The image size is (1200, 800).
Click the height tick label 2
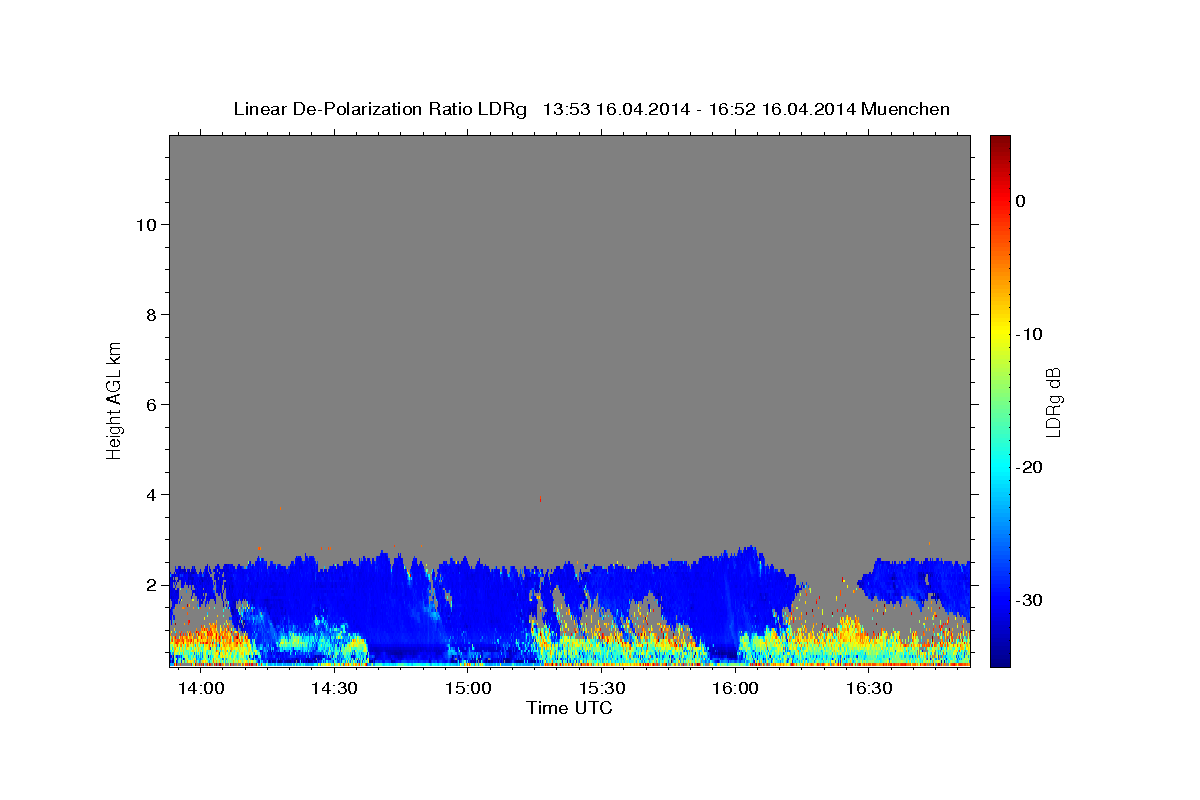(151, 585)
